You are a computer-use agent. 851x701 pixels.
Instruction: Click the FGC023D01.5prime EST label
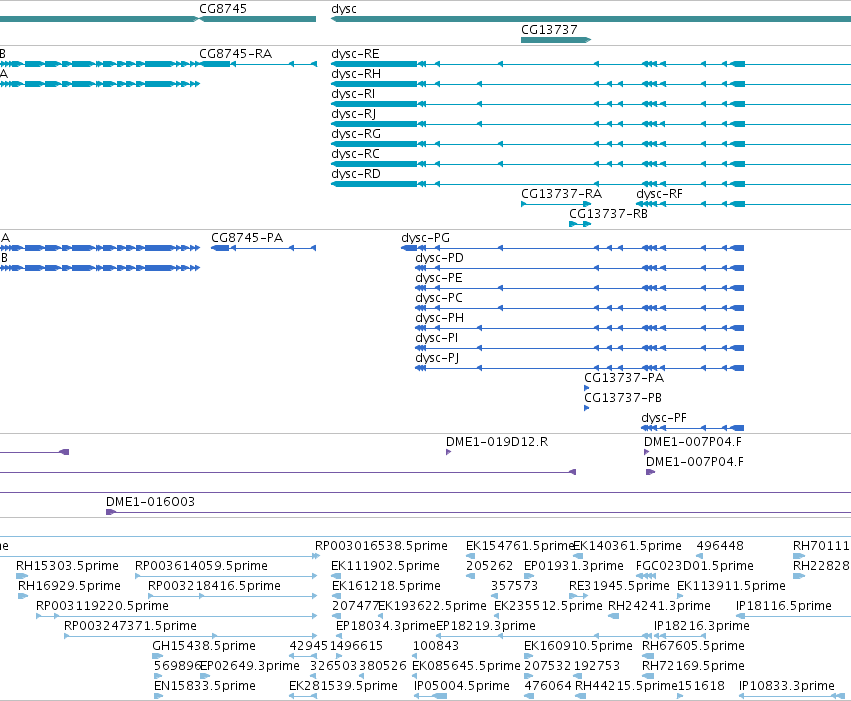coord(695,566)
